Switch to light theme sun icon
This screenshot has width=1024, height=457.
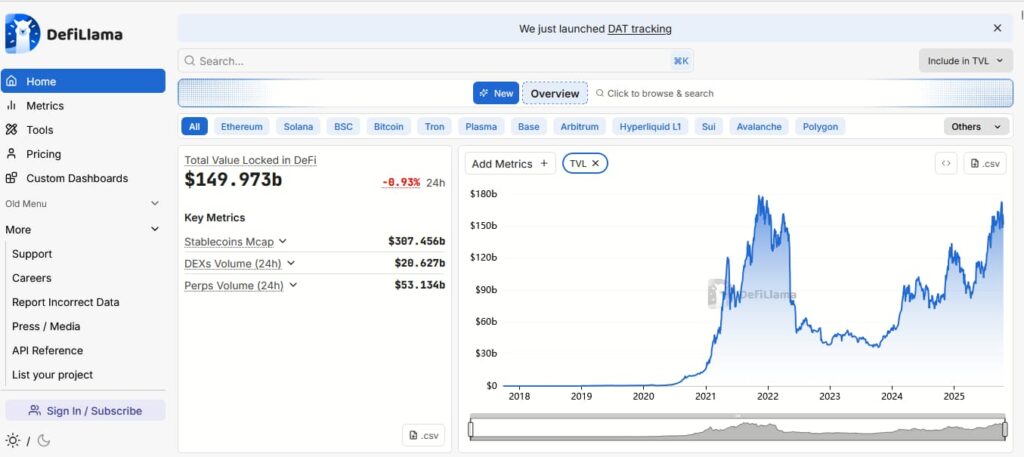(x=12, y=440)
